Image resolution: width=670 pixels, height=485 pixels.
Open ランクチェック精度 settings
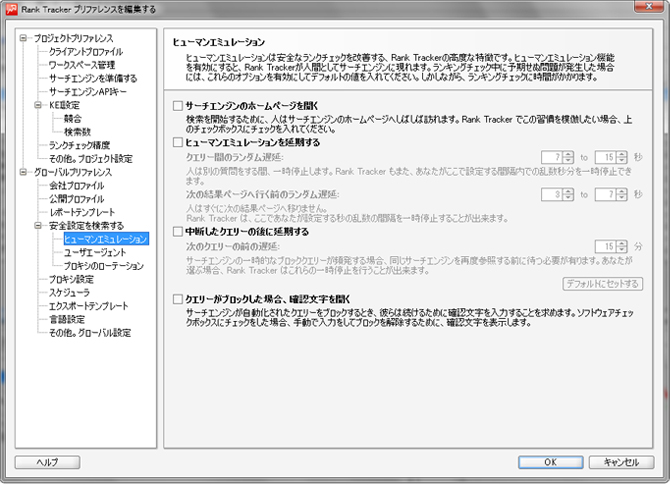[x=79, y=145]
